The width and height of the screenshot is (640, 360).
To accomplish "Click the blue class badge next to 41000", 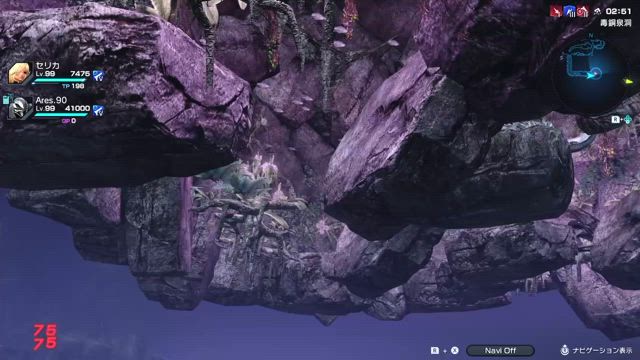I will tap(98, 110).
